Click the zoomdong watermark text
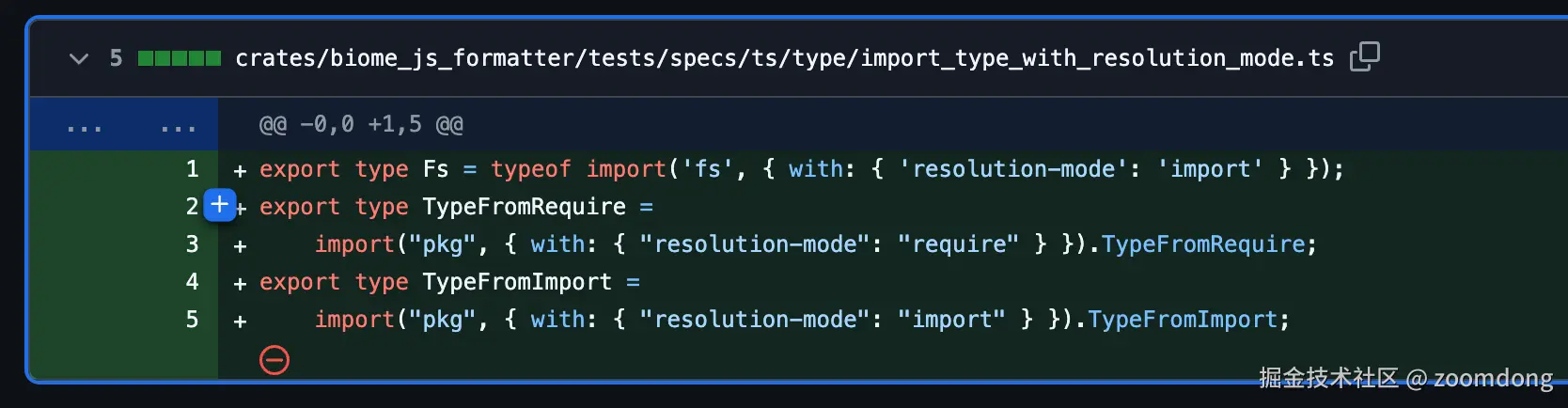This screenshot has height=408, width=1568. (x=1492, y=378)
